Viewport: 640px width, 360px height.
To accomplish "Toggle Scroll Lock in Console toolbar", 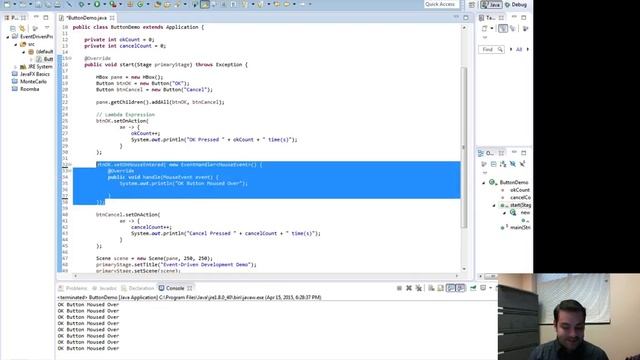I will point(441,288).
